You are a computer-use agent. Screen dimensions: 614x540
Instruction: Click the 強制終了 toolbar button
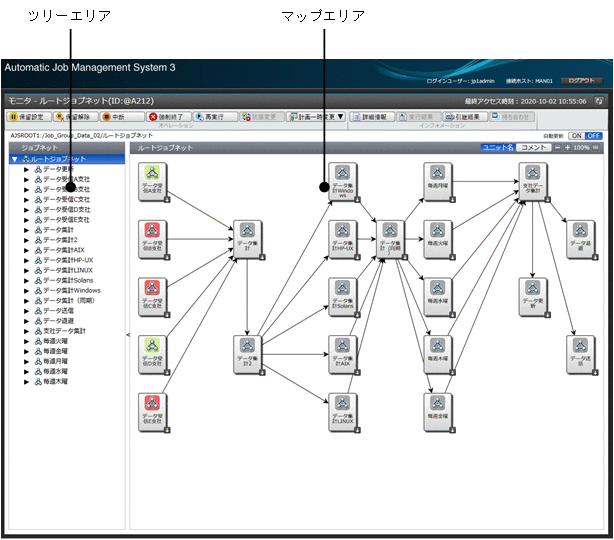click(167, 116)
